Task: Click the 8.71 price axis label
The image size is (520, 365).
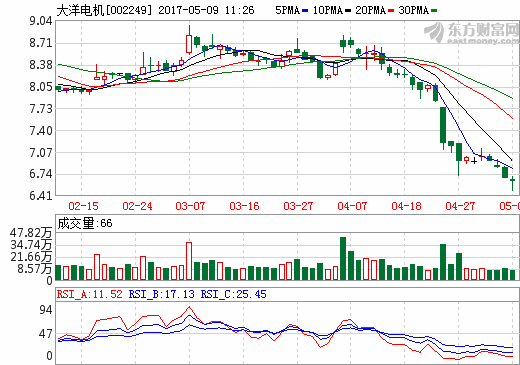Action: click(41, 43)
